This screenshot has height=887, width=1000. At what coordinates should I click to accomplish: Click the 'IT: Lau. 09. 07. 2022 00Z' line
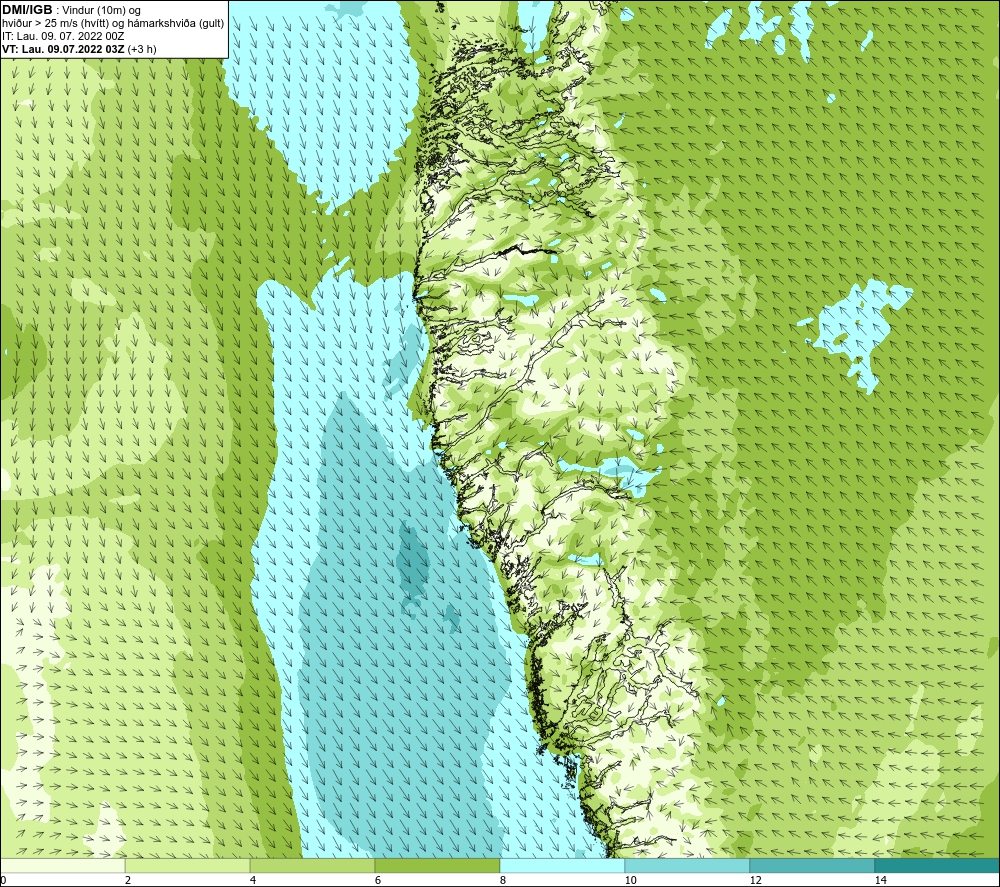(x=63, y=36)
